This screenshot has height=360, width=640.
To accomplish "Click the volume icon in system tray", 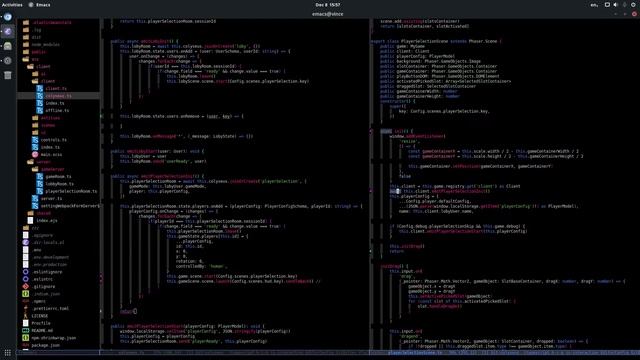I will [616, 5].
